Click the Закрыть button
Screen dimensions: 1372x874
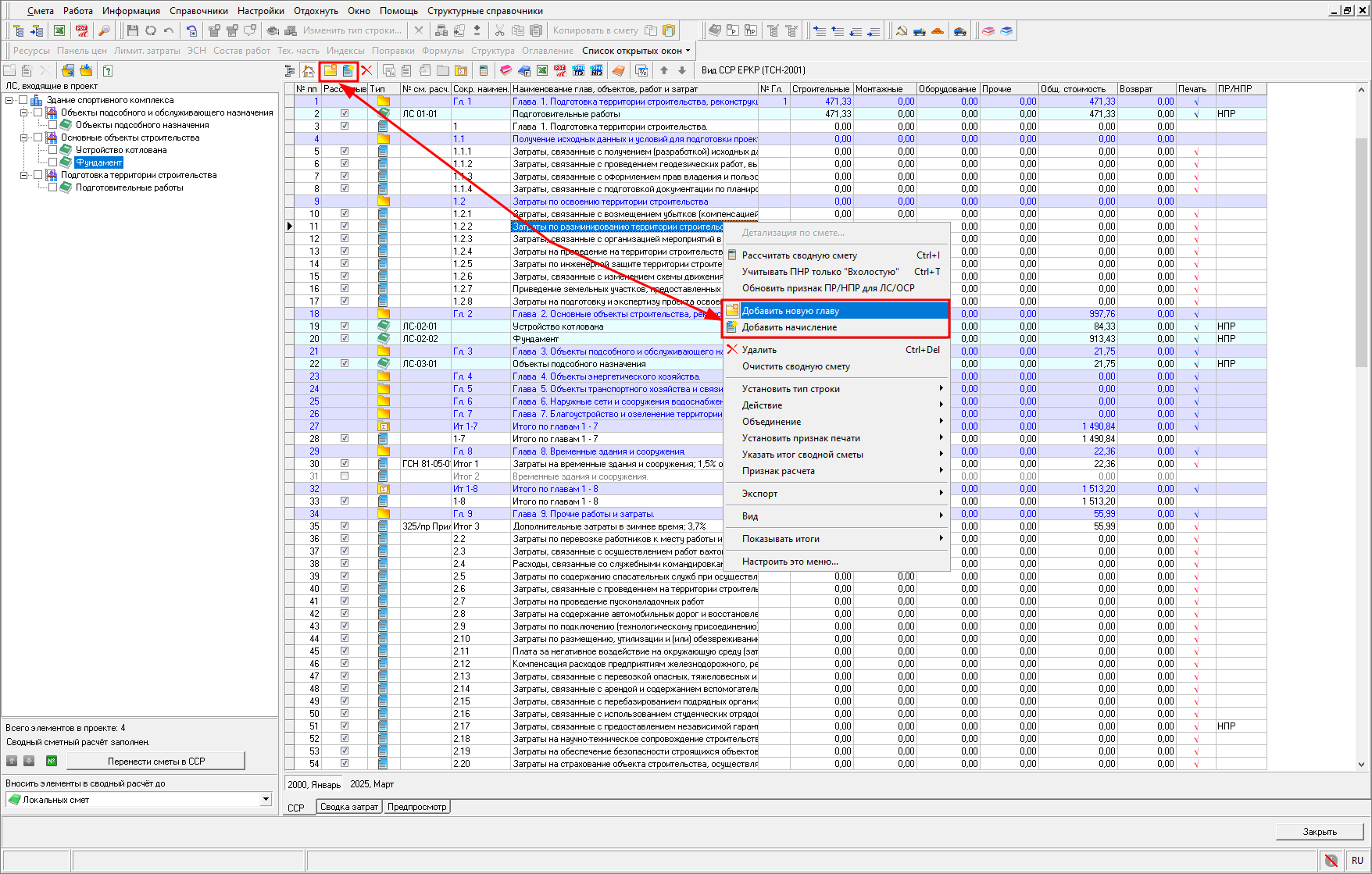tap(1319, 832)
